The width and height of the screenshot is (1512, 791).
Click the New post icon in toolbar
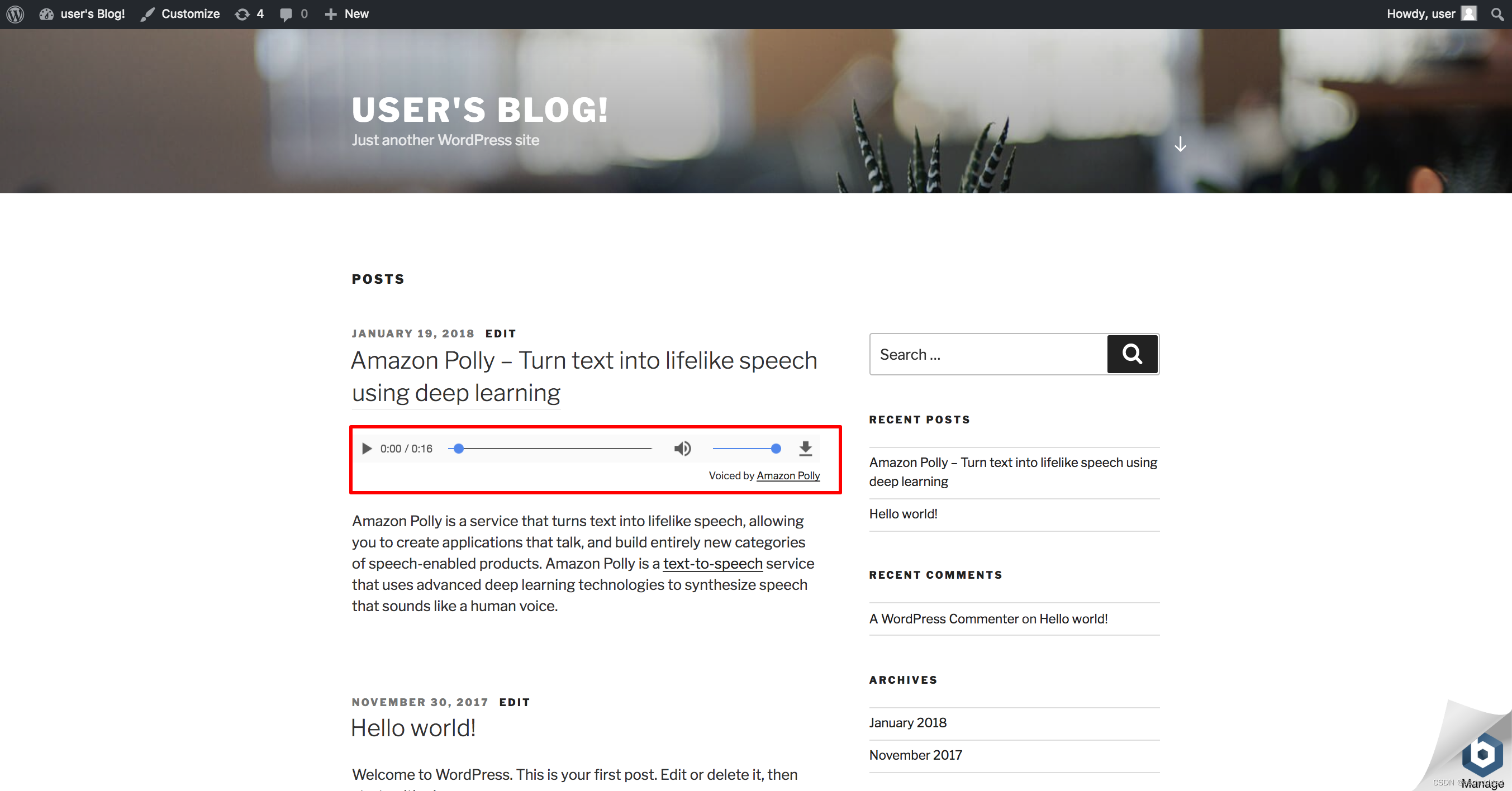tap(345, 13)
